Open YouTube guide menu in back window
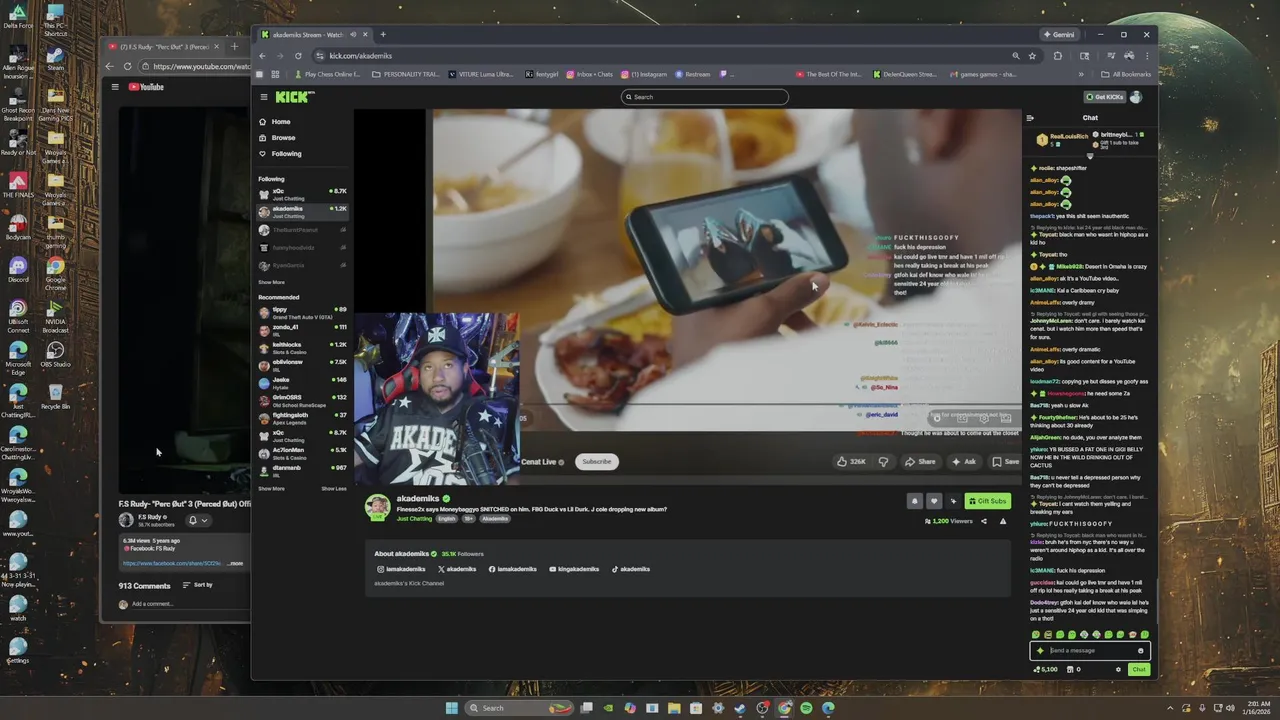1280x720 pixels. click(115, 87)
